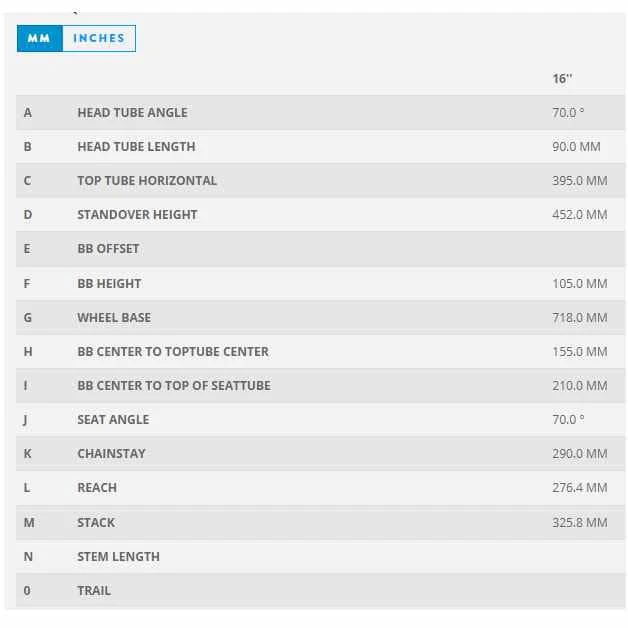Click the Wheel Base row label
This screenshot has width=628, height=628.
click(114, 318)
